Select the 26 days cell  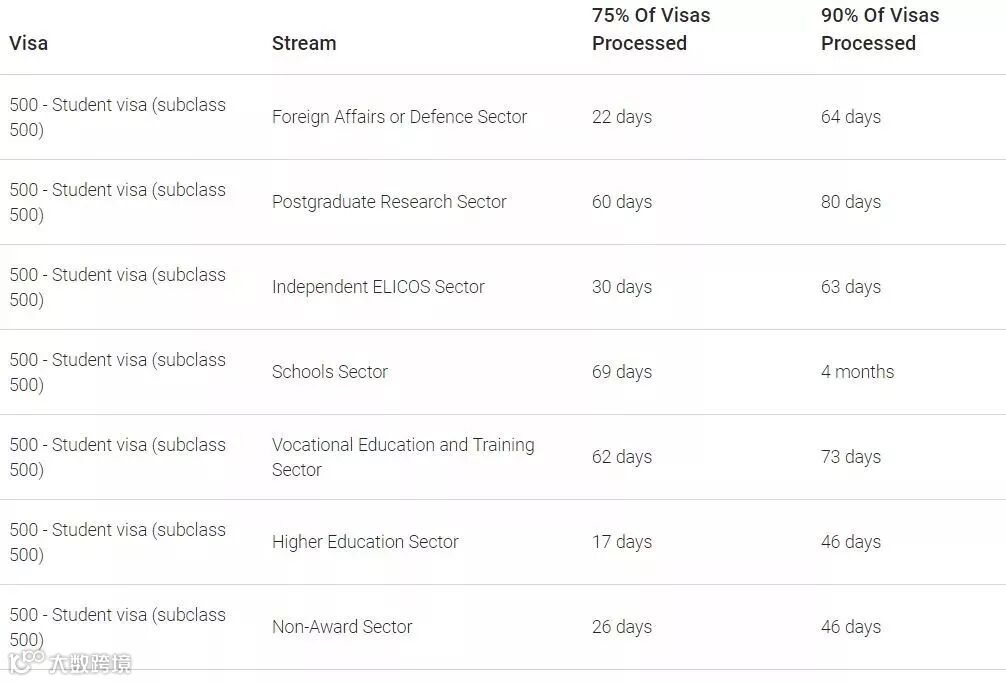(622, 627)
